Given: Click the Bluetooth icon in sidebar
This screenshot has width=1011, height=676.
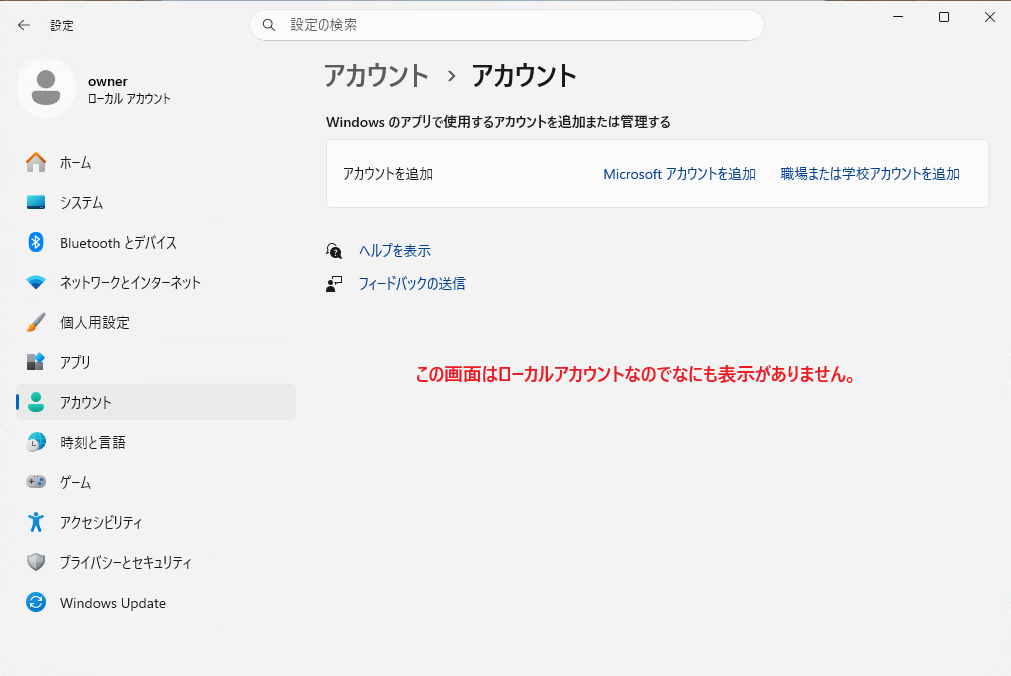Looking at the screenshot, I should pyautogui.click(x=36, y=243).
